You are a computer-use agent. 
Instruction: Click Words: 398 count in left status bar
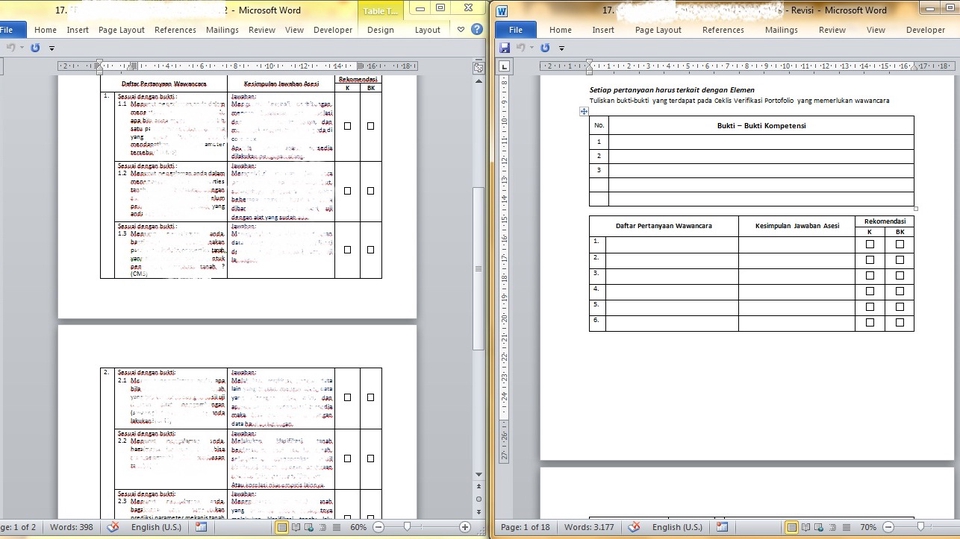click(x=72, y=527)
